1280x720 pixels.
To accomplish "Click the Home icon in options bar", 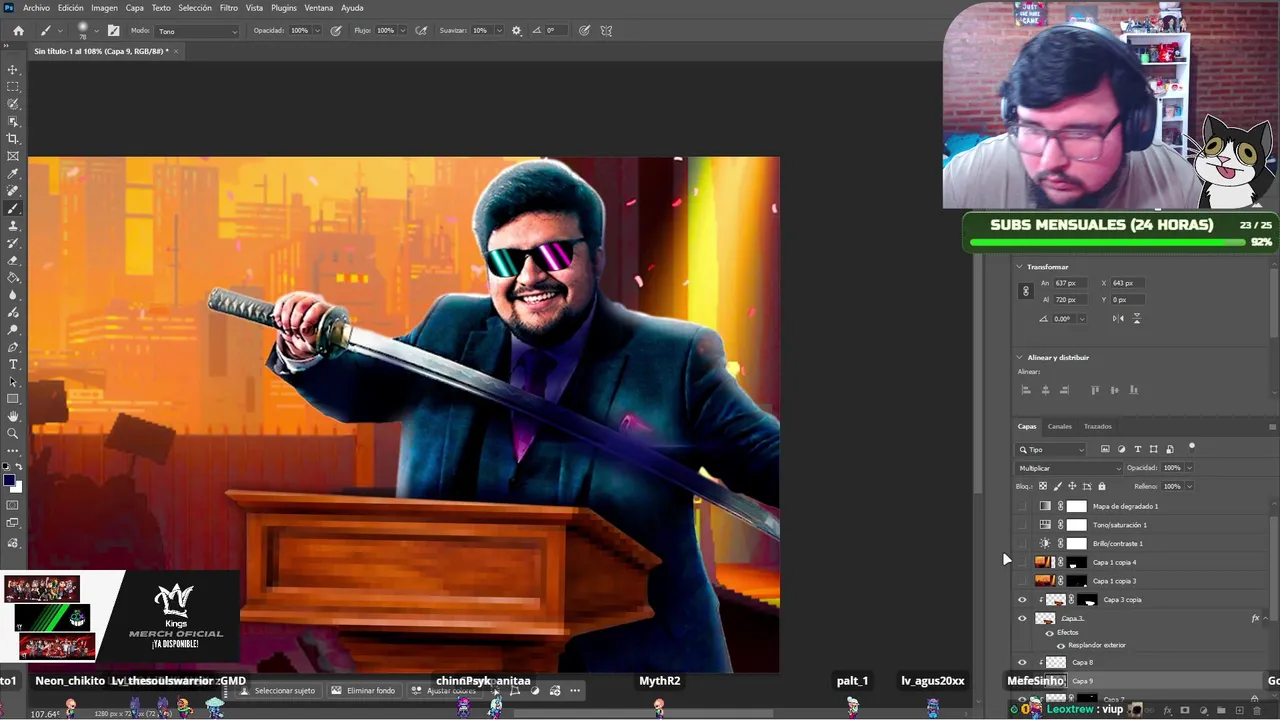I will coord(18,31).
